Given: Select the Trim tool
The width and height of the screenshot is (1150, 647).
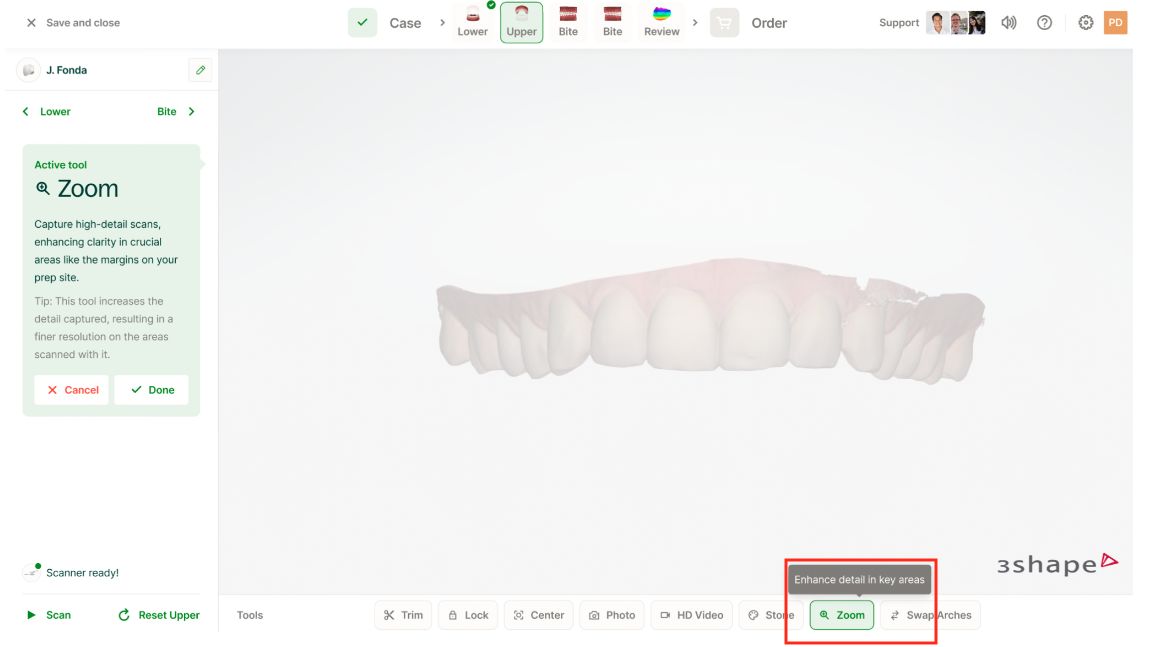Looking at the screenshot, I should click(x=403, y=615).
